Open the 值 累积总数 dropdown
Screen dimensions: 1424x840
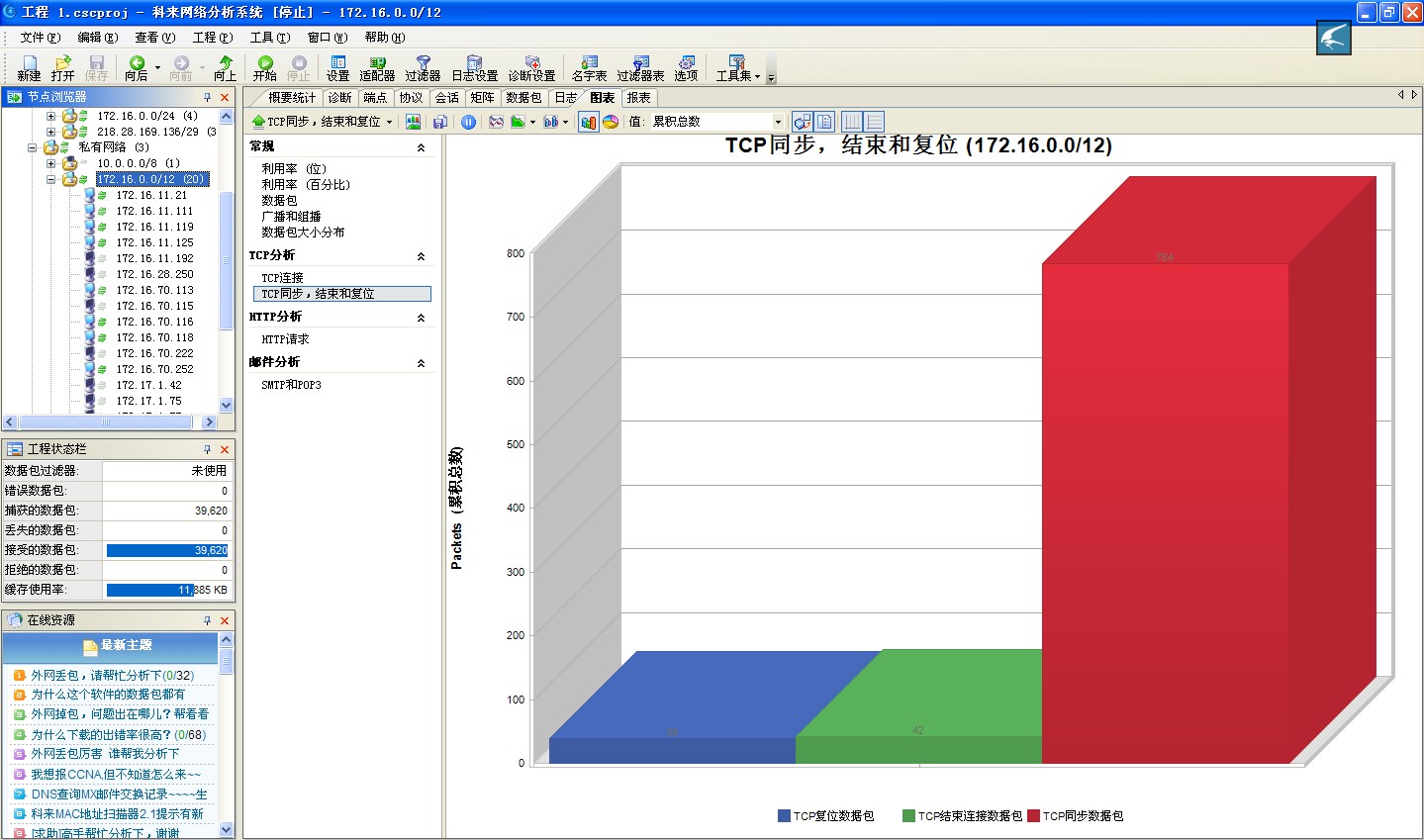tap(778, 122)
